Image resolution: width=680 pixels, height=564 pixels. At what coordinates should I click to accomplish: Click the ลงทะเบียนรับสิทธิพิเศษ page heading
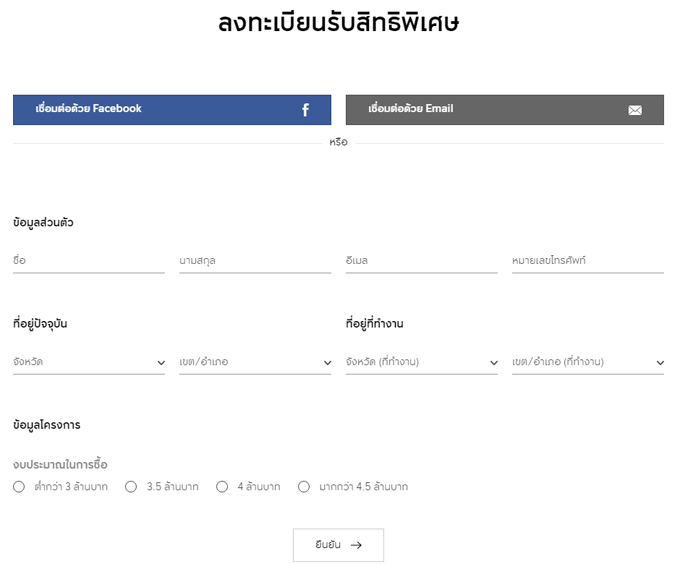pos(339,23)
